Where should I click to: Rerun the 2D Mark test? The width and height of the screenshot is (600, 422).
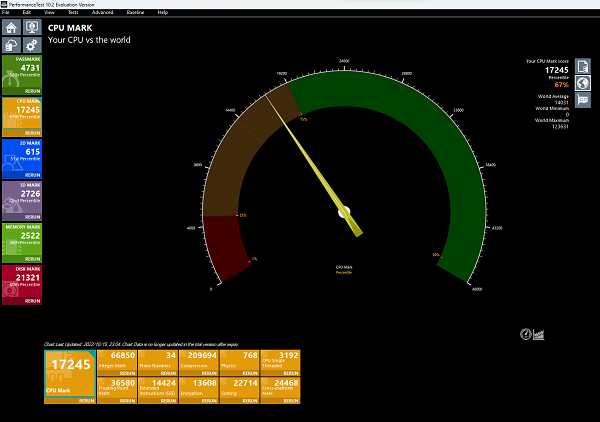pyautogui.click(x=32, y=175)
